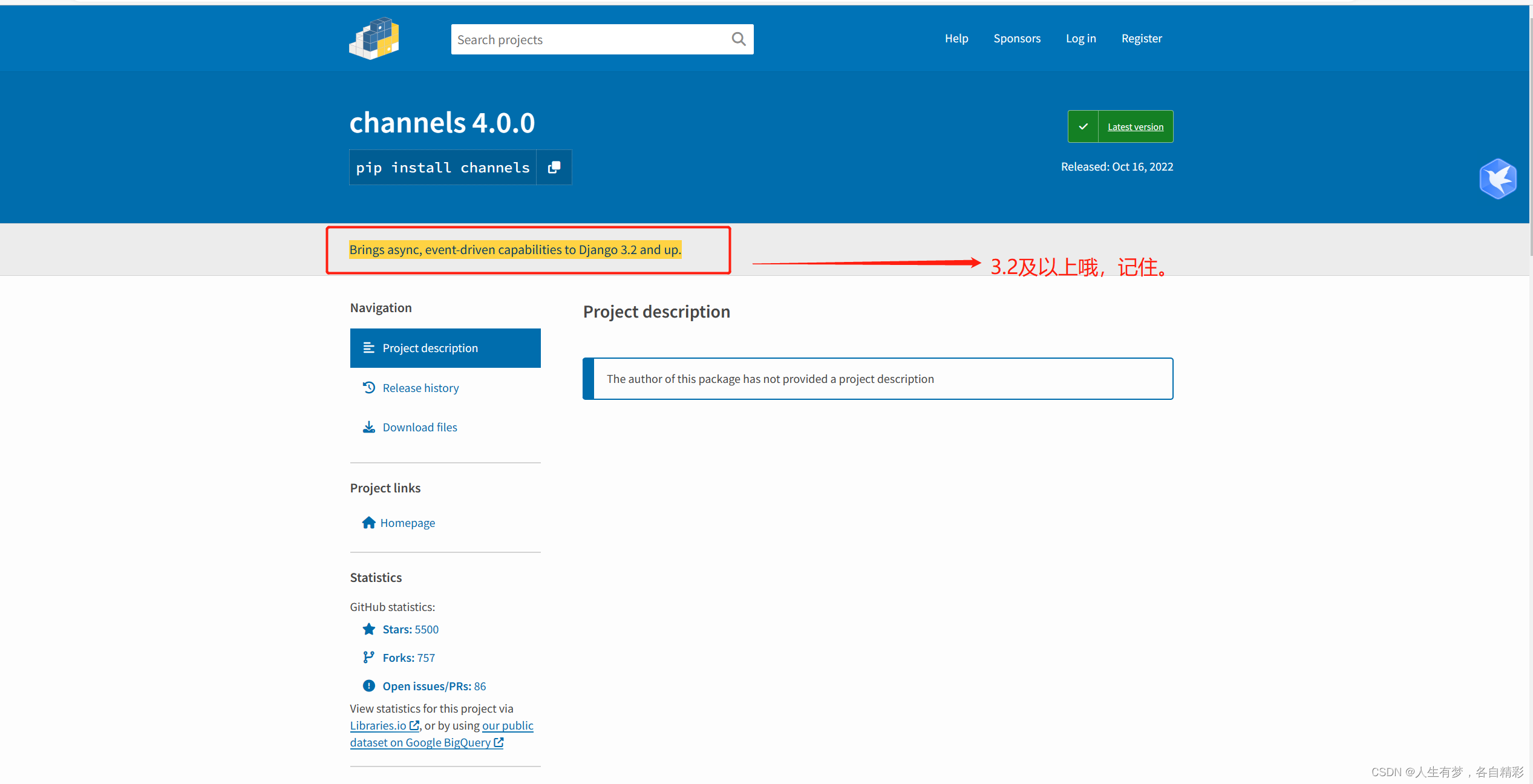
Task: Click the Download files icon
Action: pos(369,426)
